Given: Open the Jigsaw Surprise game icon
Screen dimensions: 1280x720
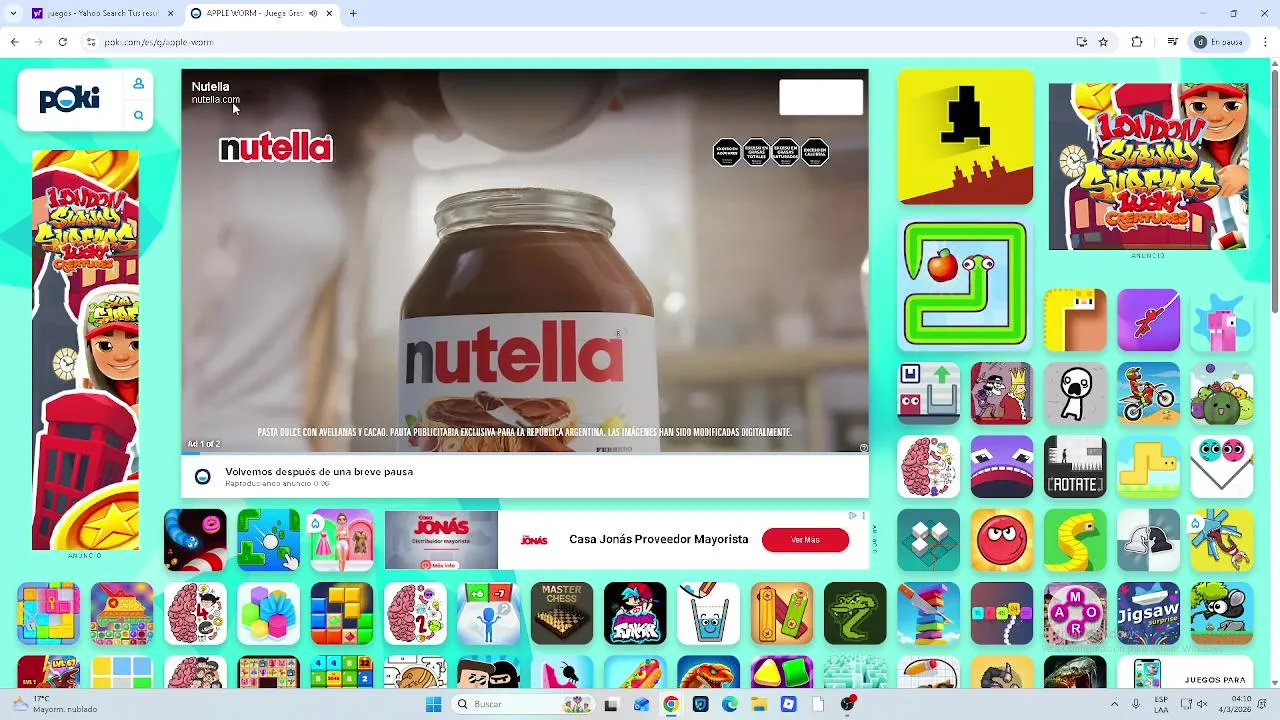Looking at the screenshot, I should click(1148, 613).
